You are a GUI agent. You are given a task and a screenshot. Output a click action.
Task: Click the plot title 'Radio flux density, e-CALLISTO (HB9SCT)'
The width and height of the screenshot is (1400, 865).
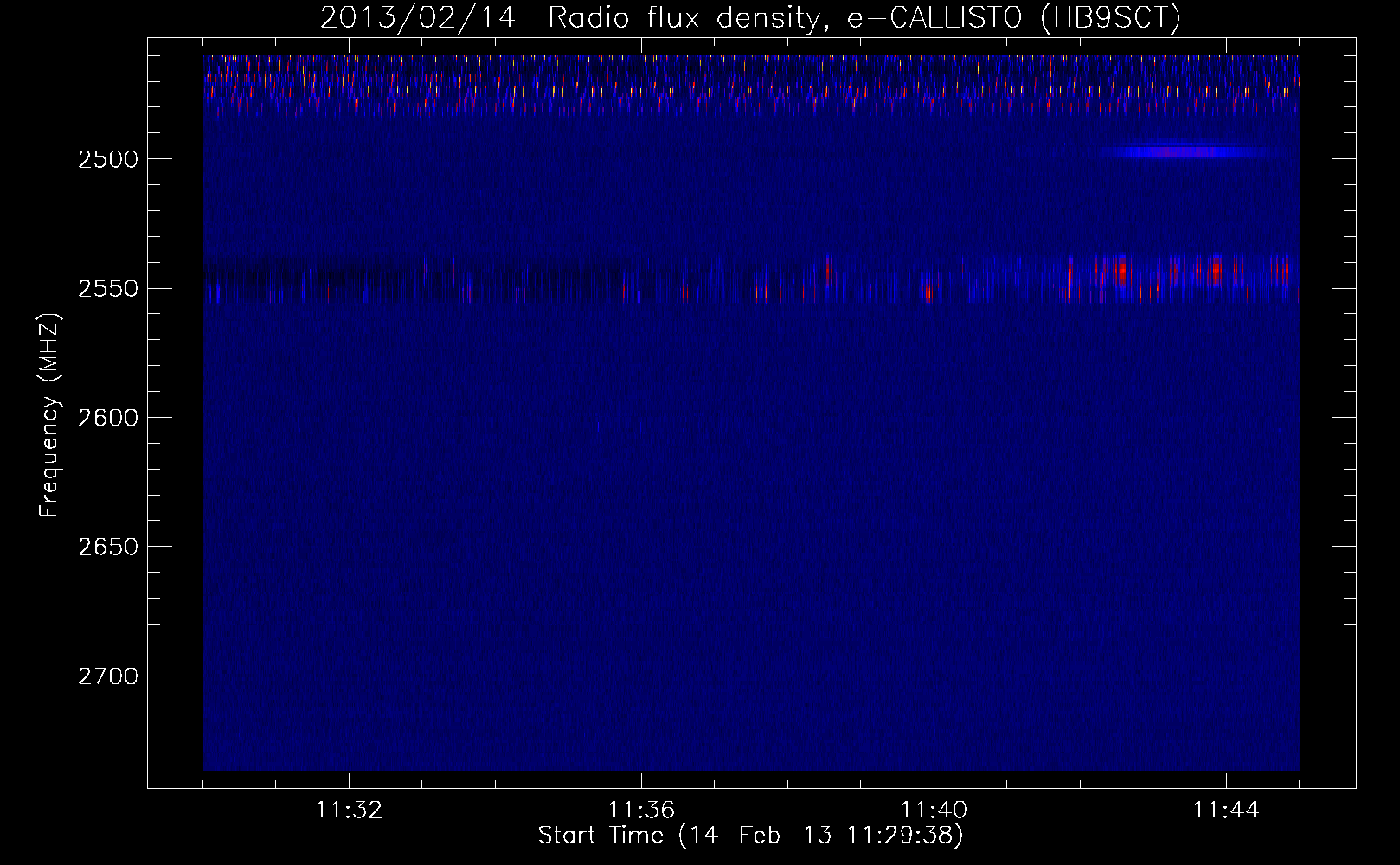(x=864, y=17)
